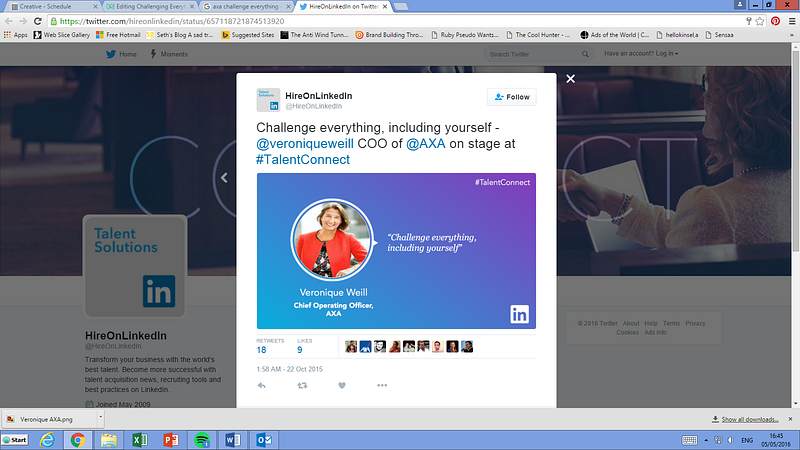Open the on-screen keyboard tray icon
Screen dimensions: 800x450
[689, 440]
